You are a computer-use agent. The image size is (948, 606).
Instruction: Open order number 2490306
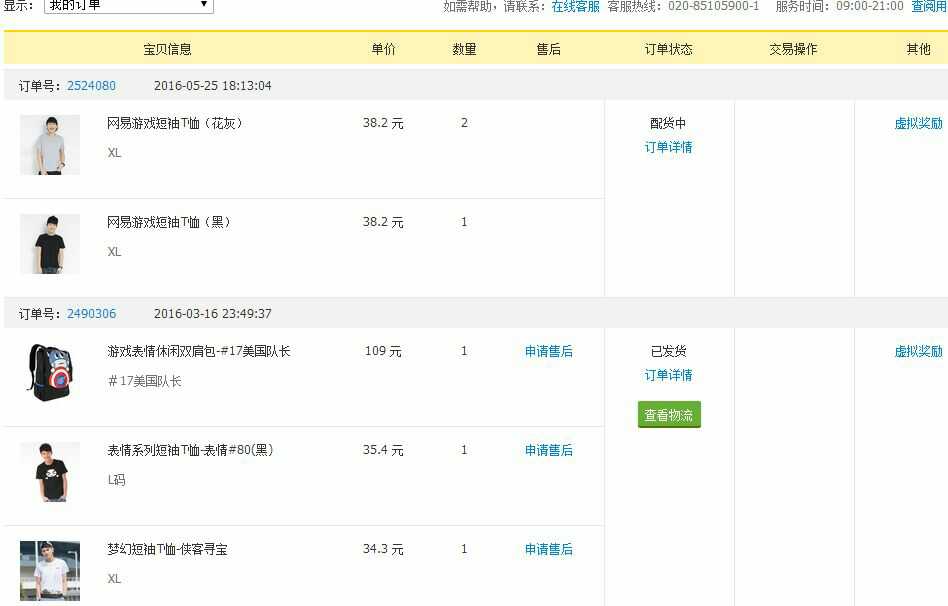91,314
